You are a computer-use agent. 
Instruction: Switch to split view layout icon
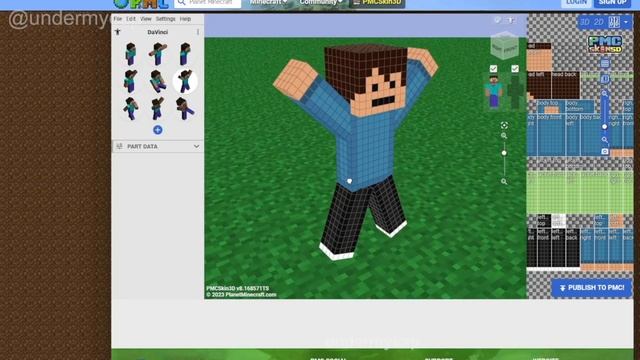point(614,22)
